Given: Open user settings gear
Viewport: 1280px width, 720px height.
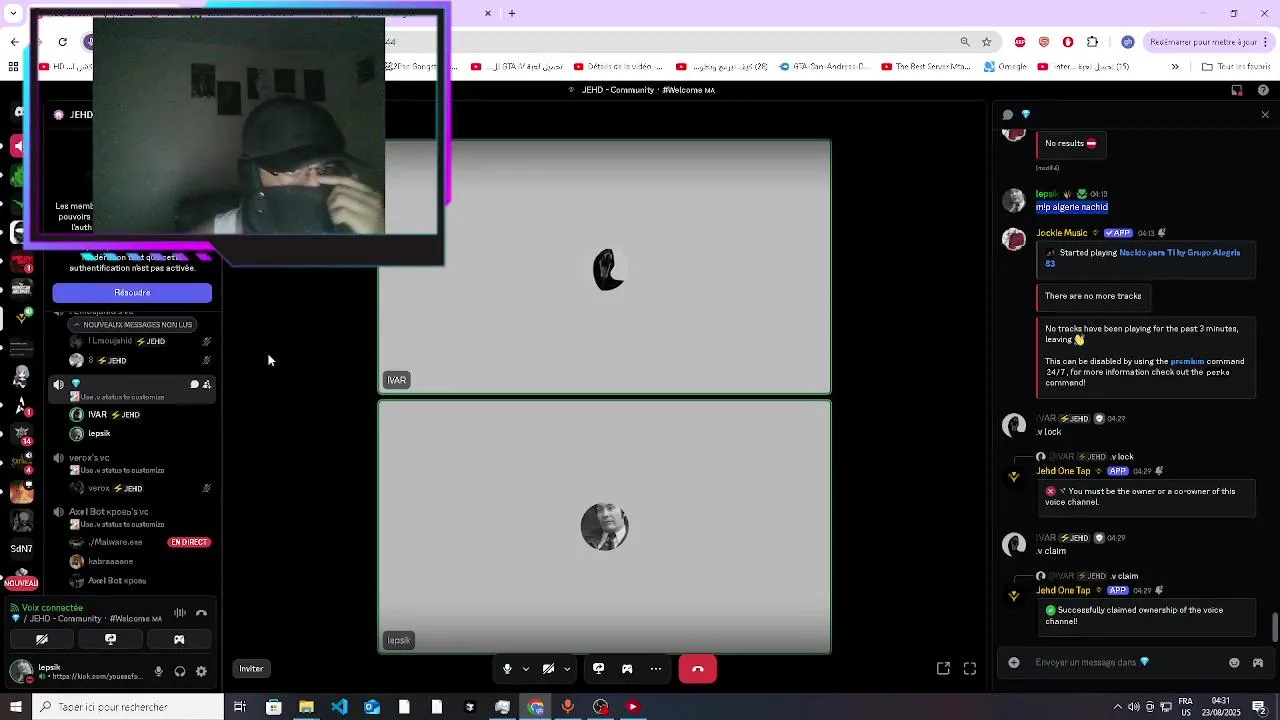Looking at the screenshot, I should point(201,672).
